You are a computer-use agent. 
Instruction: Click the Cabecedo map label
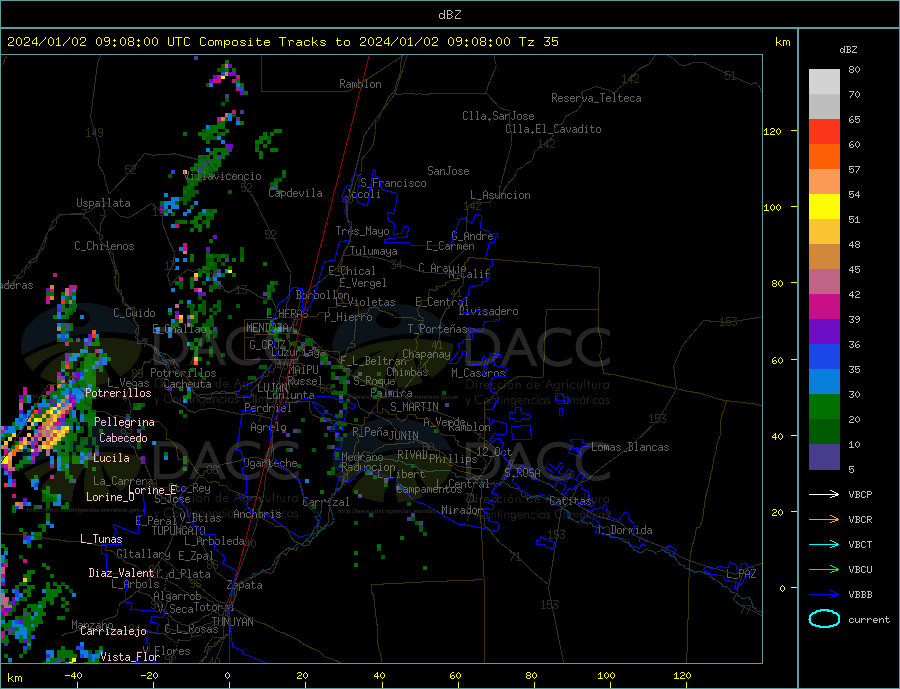[123, 438]
